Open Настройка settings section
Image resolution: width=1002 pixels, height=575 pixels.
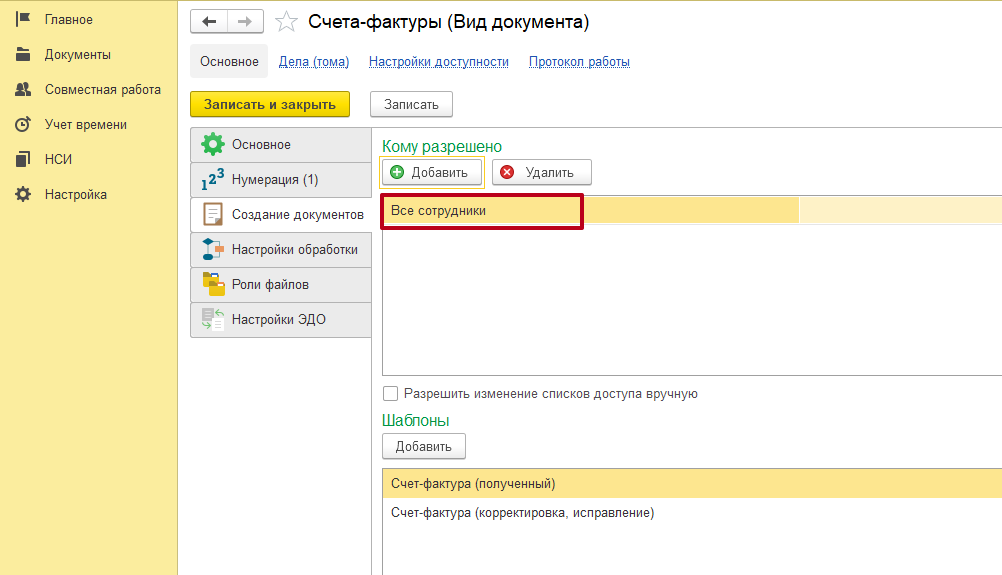(x=75, y=195)
